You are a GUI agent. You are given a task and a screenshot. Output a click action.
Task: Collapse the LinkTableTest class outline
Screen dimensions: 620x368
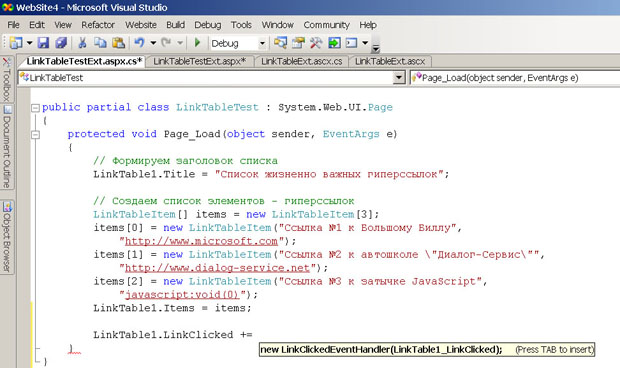[x=35, y=108]
